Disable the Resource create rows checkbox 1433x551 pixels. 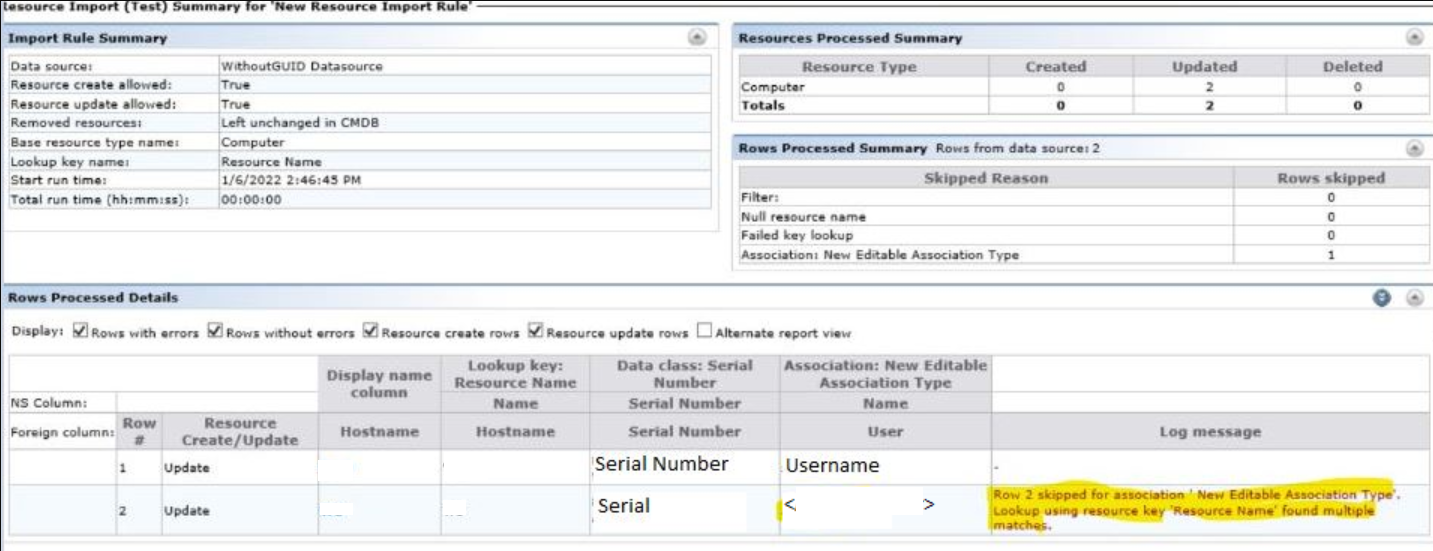point(372,331)
